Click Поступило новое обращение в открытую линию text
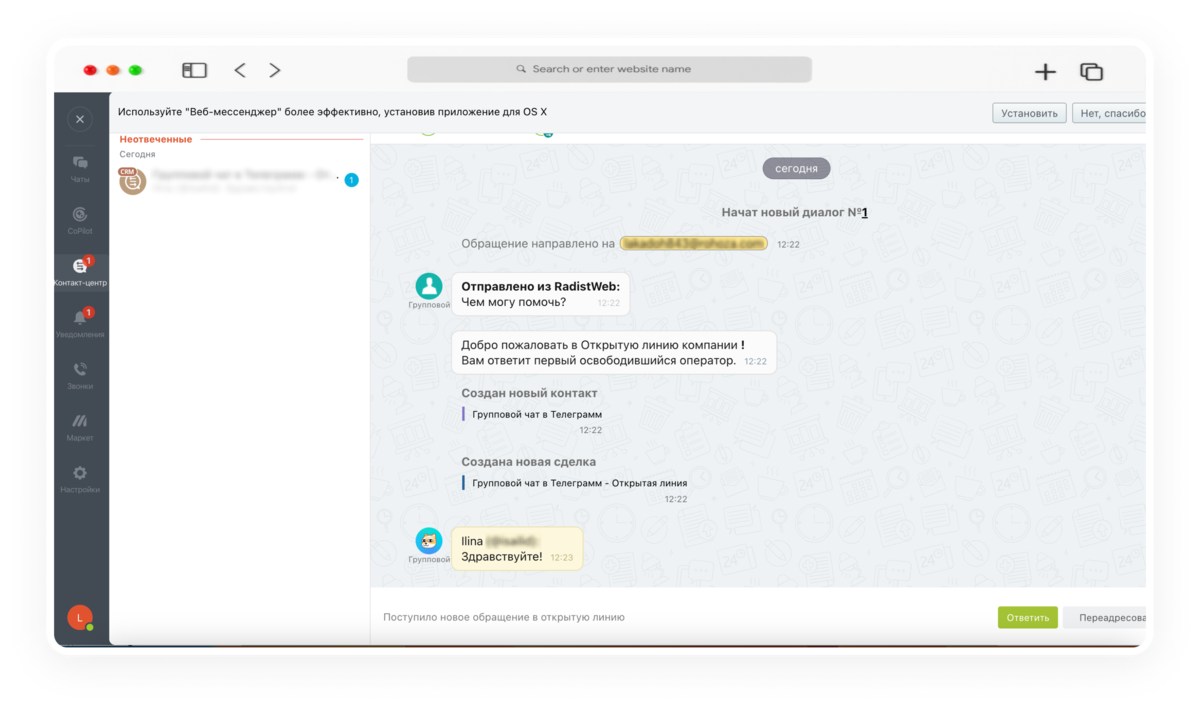Screen dimensions: 1200x710 [x=504, y=617]
